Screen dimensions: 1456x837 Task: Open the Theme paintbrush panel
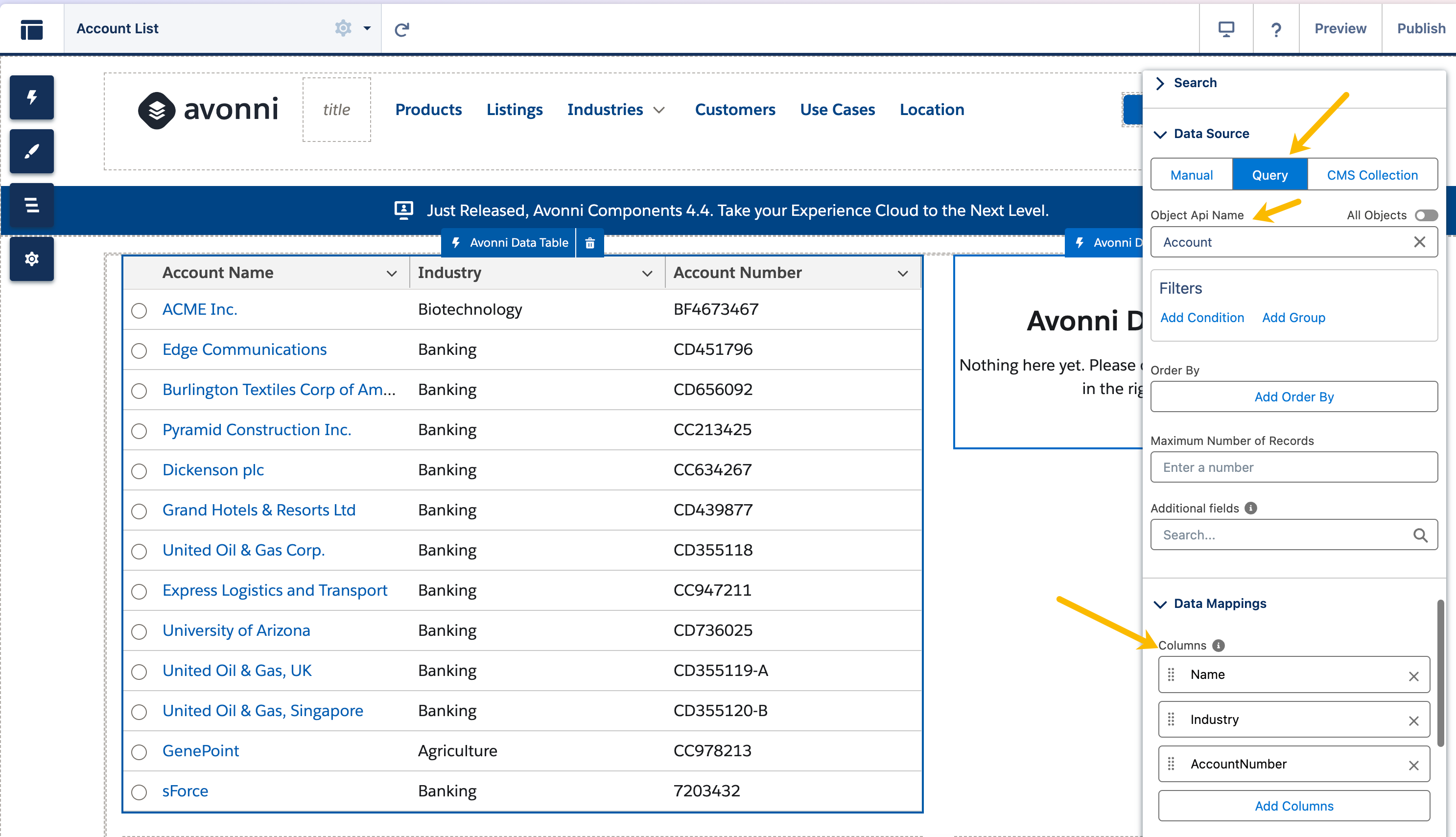pos(32,151)
